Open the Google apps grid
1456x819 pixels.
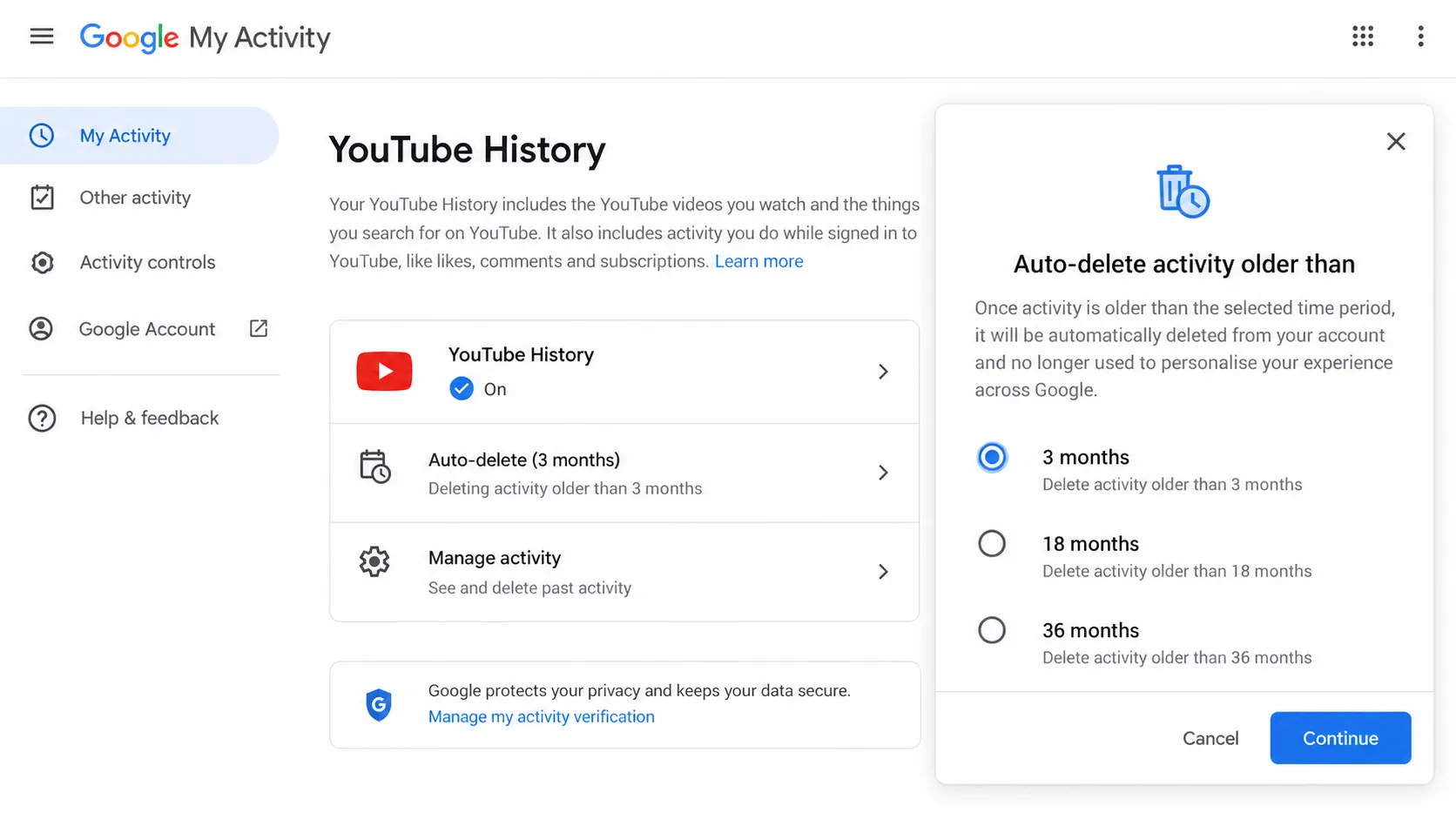(1363, 37)
